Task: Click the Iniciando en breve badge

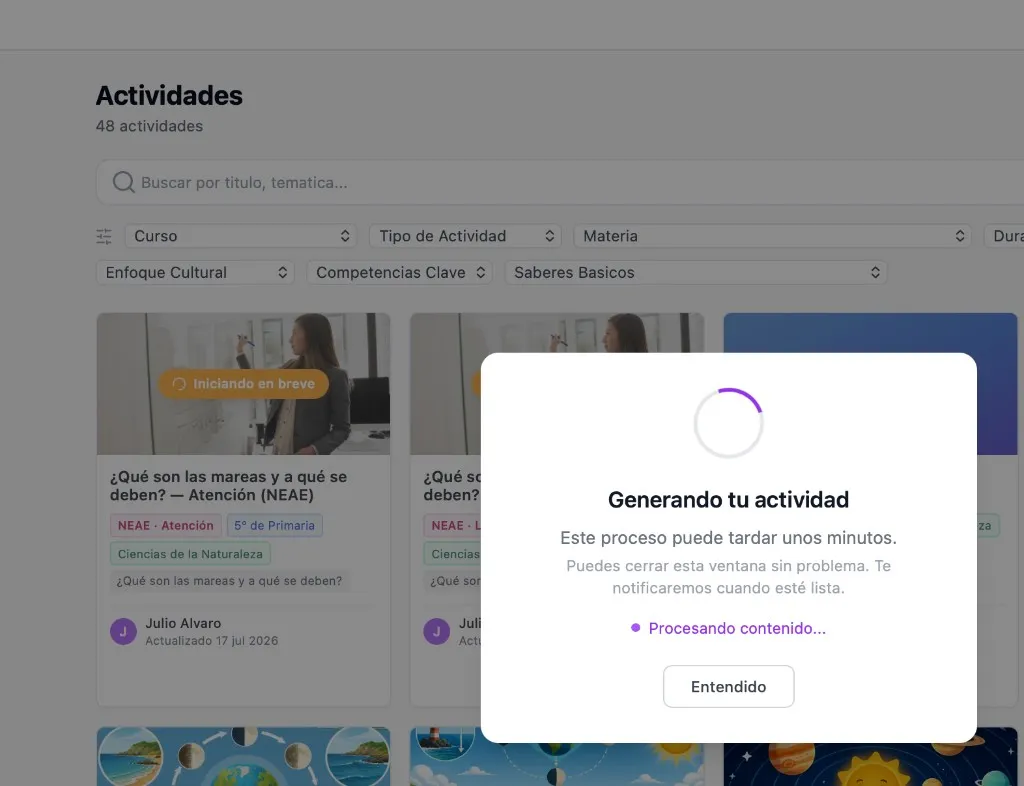Action: 244,384
